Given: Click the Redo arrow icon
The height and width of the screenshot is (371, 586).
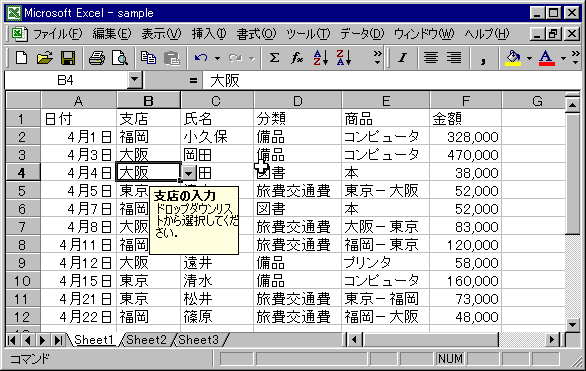Looking at the screenshot, I should (235, 58).
